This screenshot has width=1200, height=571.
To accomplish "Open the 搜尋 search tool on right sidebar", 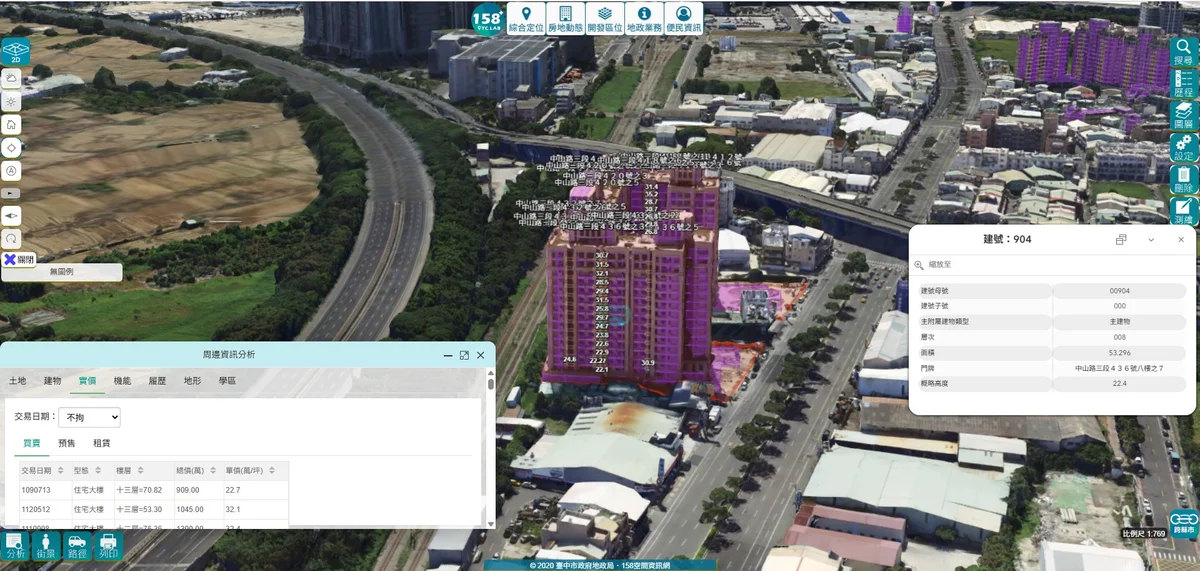I will click(1184, 53).
